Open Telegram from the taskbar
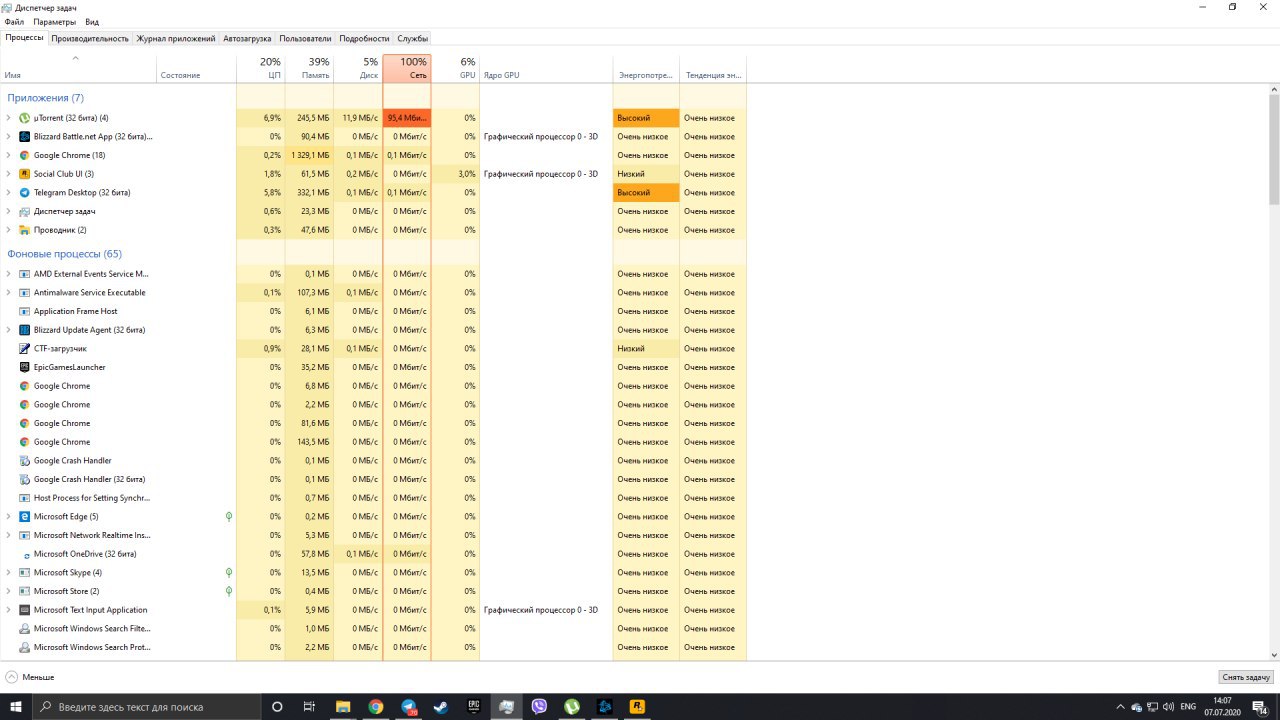1280x720 pixels. click(408, 706)
